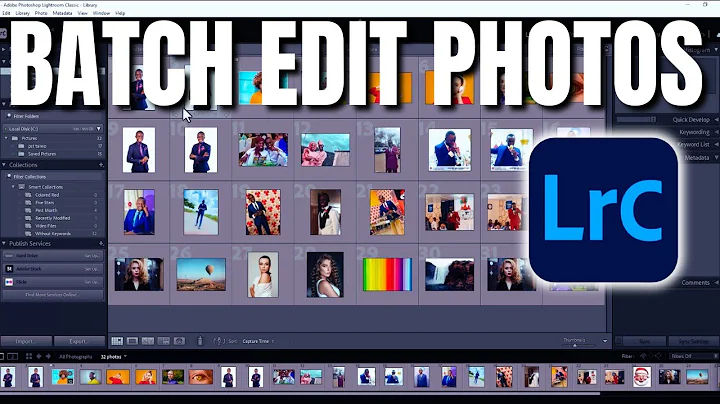Screen dimensions: 720x404
Task: Click Smart Collections set icon
Action: coord(22,187)
